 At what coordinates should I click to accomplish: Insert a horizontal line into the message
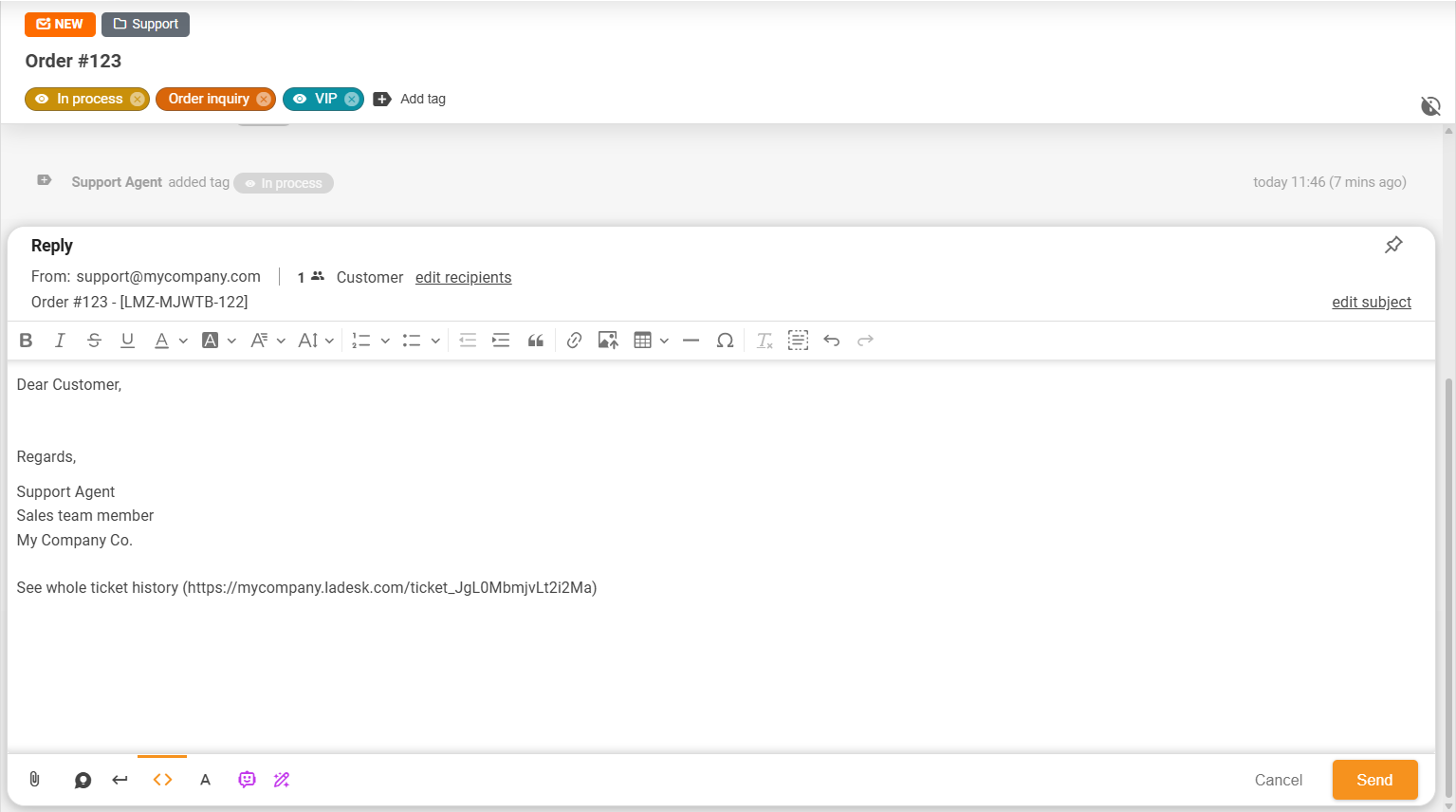[691, 340]
